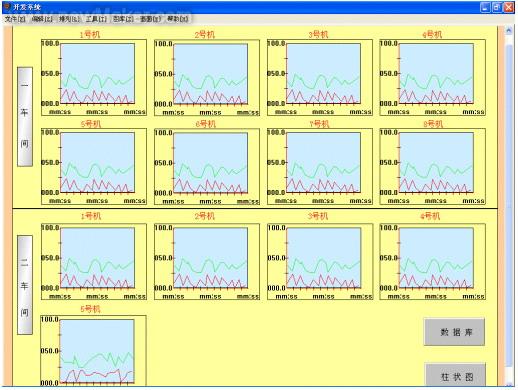Open the 编辑 menu

[42, 19]
